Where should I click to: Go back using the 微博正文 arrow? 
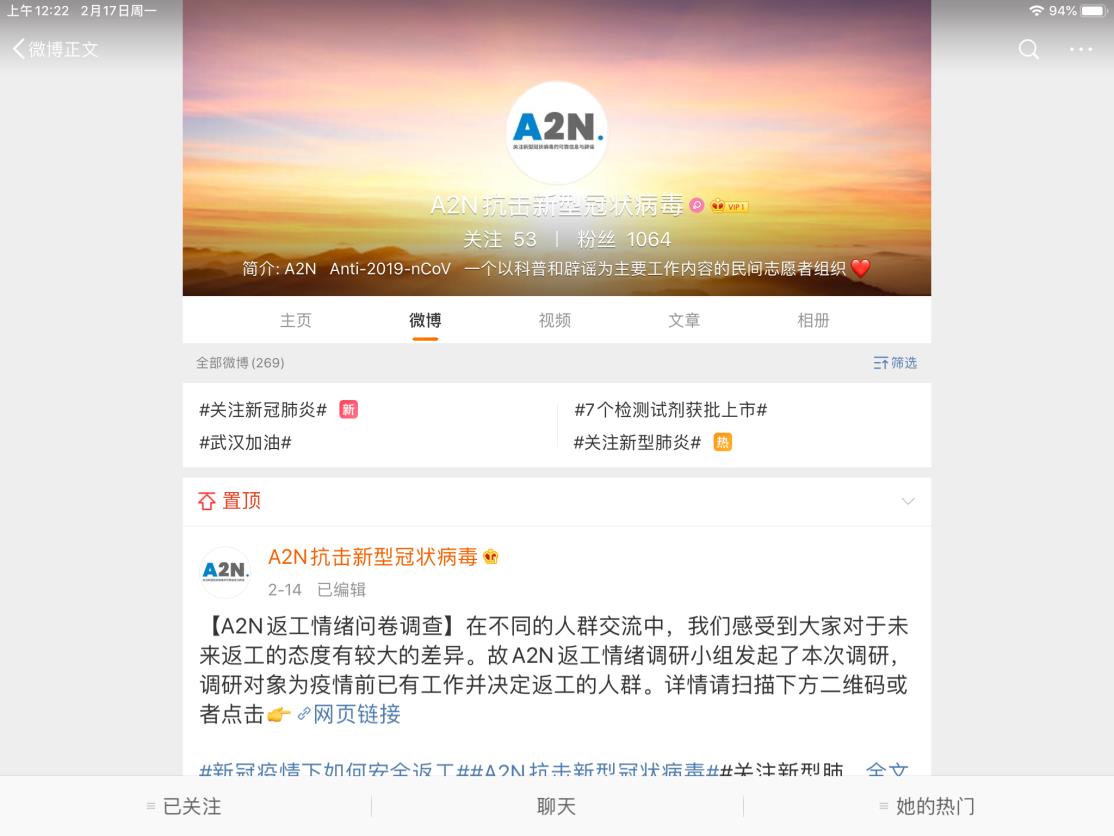coord(55,49)
